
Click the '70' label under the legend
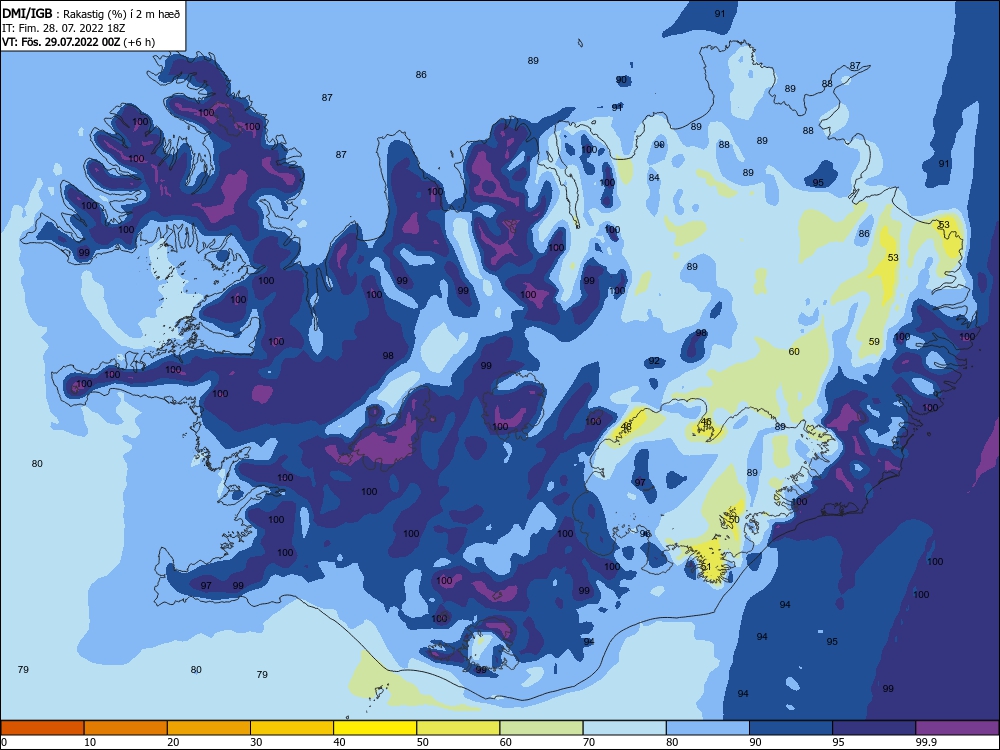[589, 742]
